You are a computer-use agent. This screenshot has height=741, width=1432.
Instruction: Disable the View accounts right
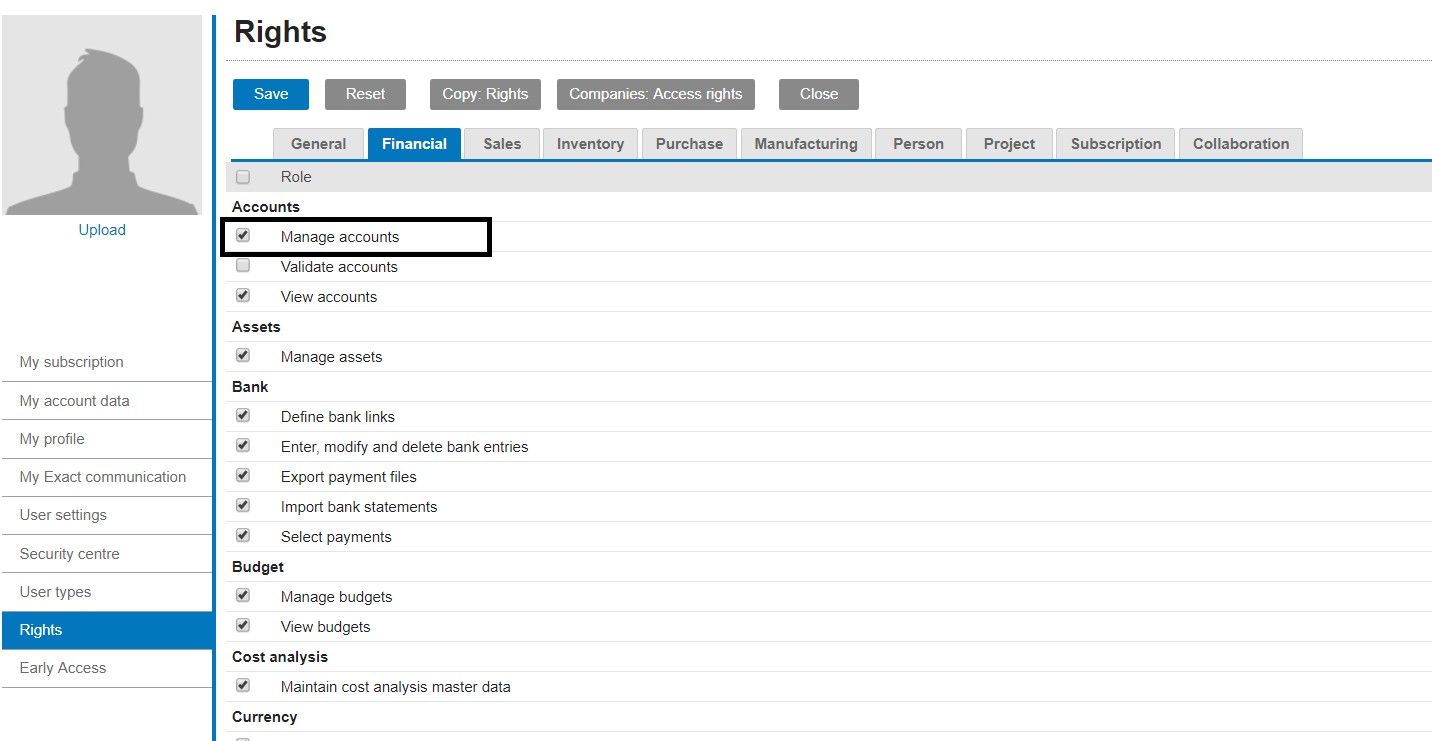pyautogui.click(x=243, y=295)
